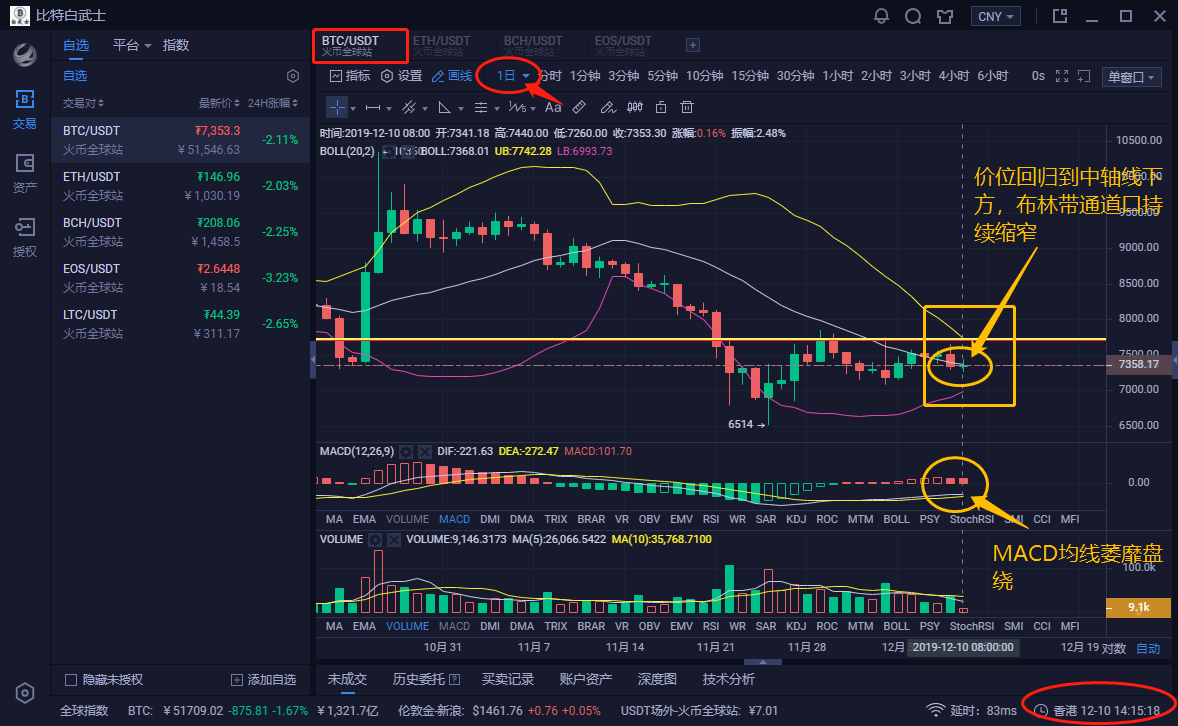Remove the MACD indicator with X icon
The width and height of the screenshot is (1178, 726).
(424, 452)
